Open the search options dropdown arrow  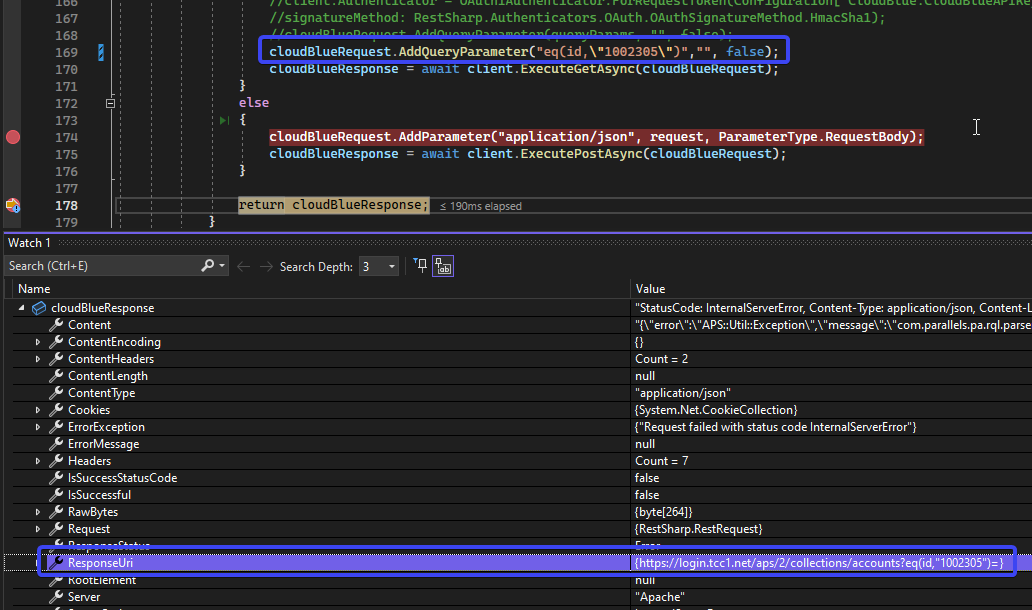221,265
